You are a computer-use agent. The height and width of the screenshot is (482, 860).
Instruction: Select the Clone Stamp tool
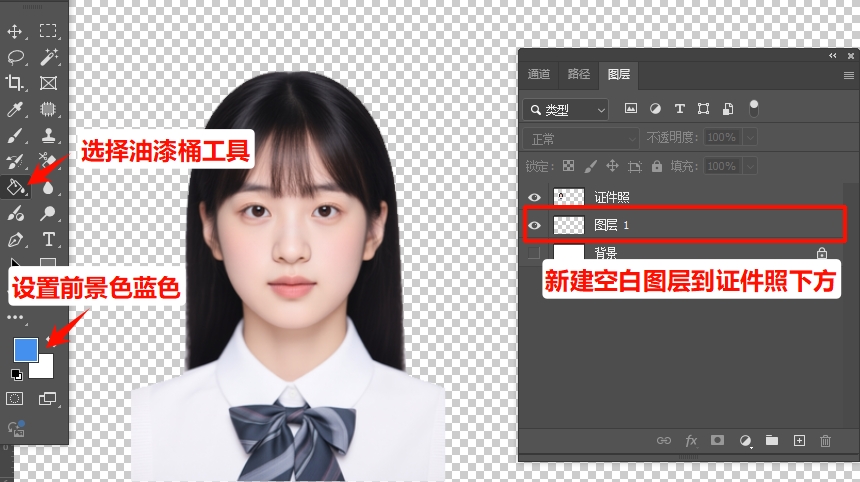tap(48, 135)
